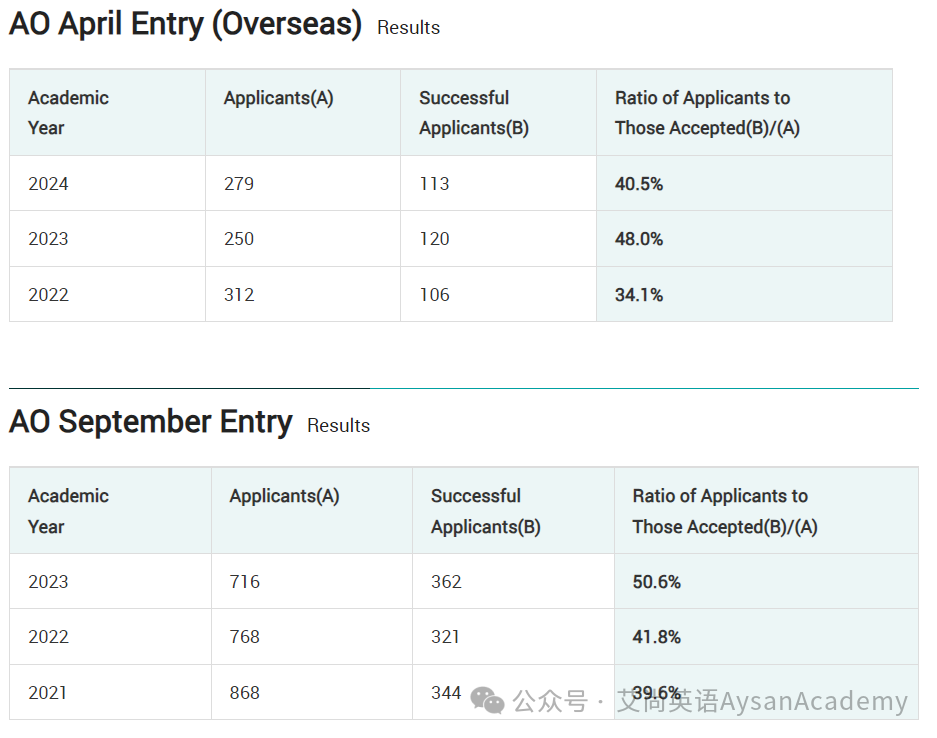The width and height of the screenshot is (937, 738).
Task: Click the 34.1% ratio value
Action: click(639, 295)
